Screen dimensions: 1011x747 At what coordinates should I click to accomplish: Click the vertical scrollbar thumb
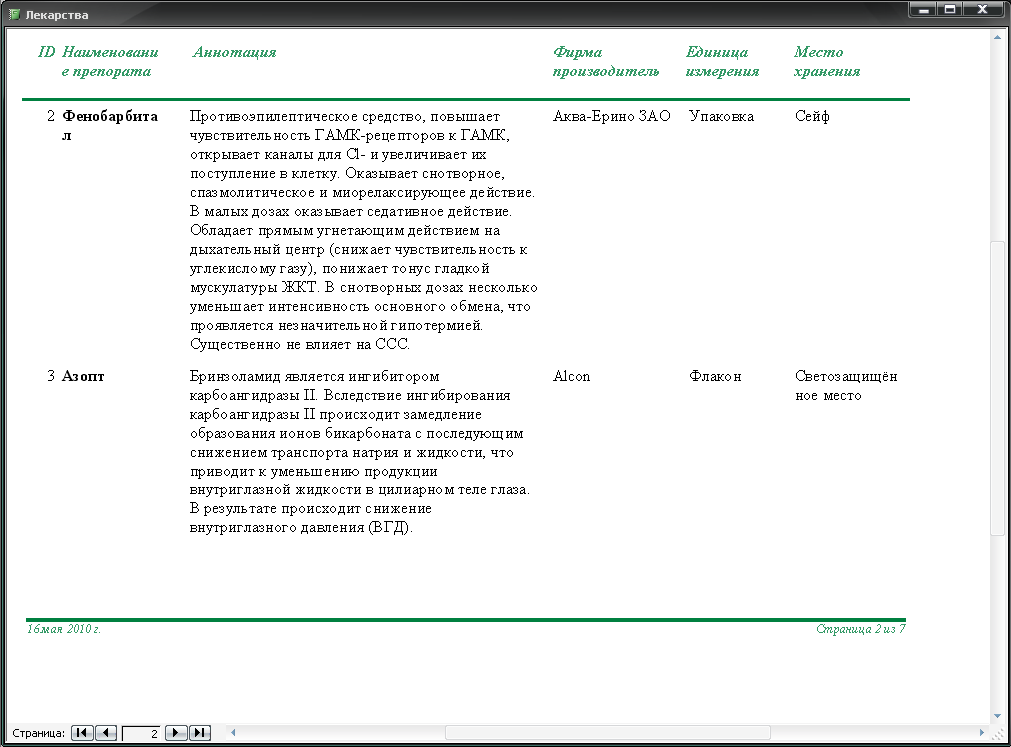[997, 388]
